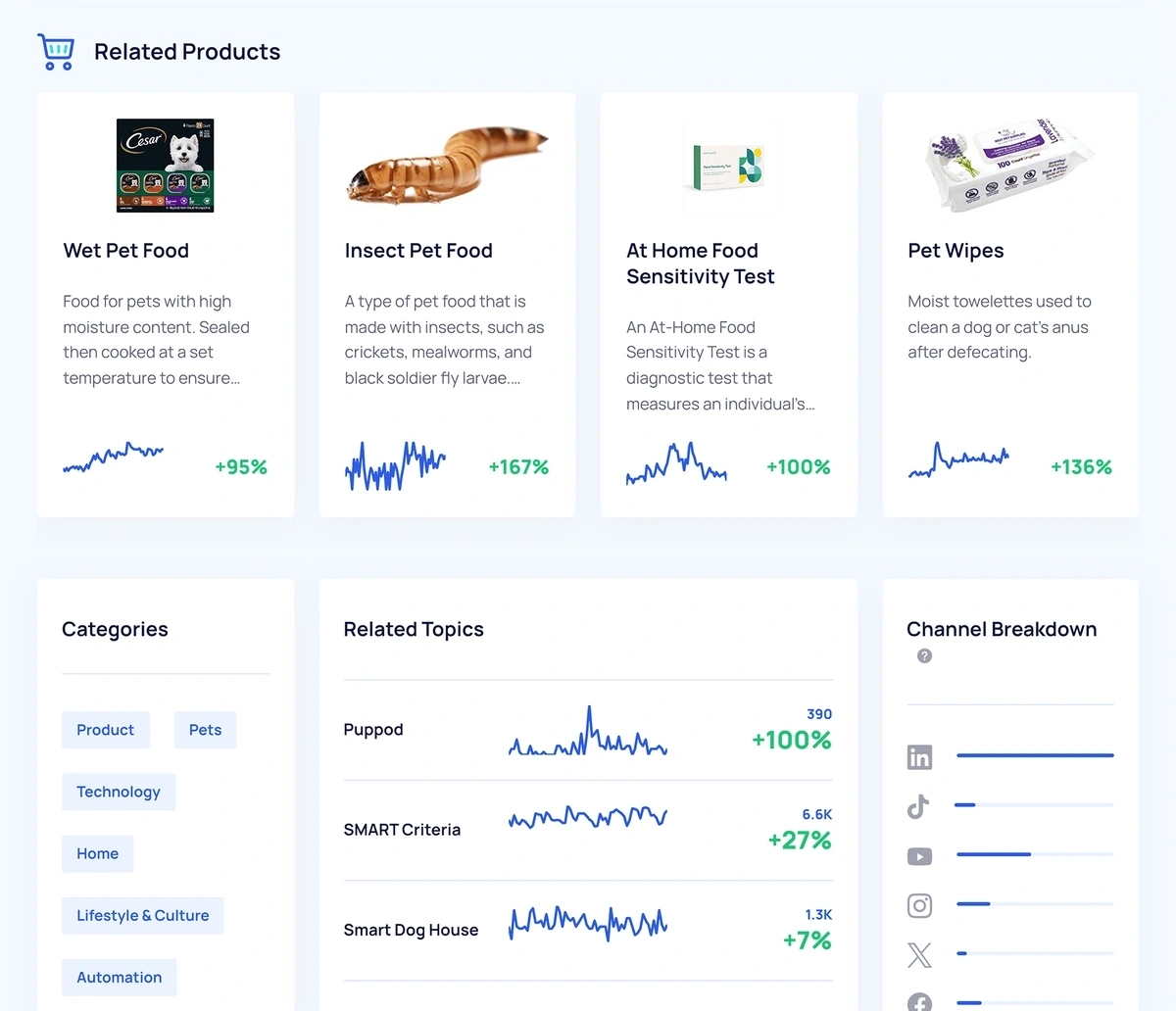Select the Pets category tag

click(x=205, y=730)
